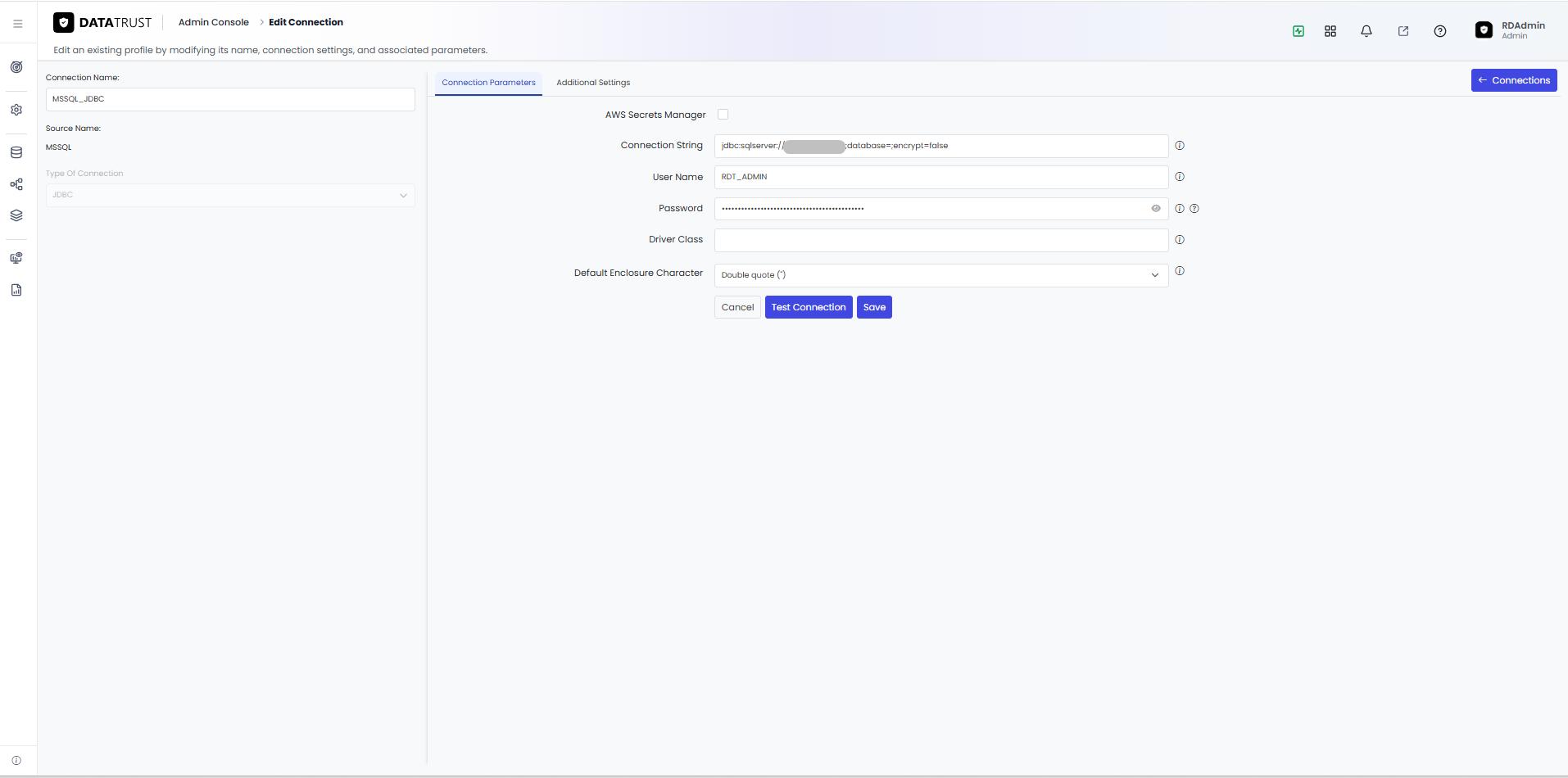Click the info icon at sidebar bottom
Viewport: 1568px width, 778px height.
[16, 760]
